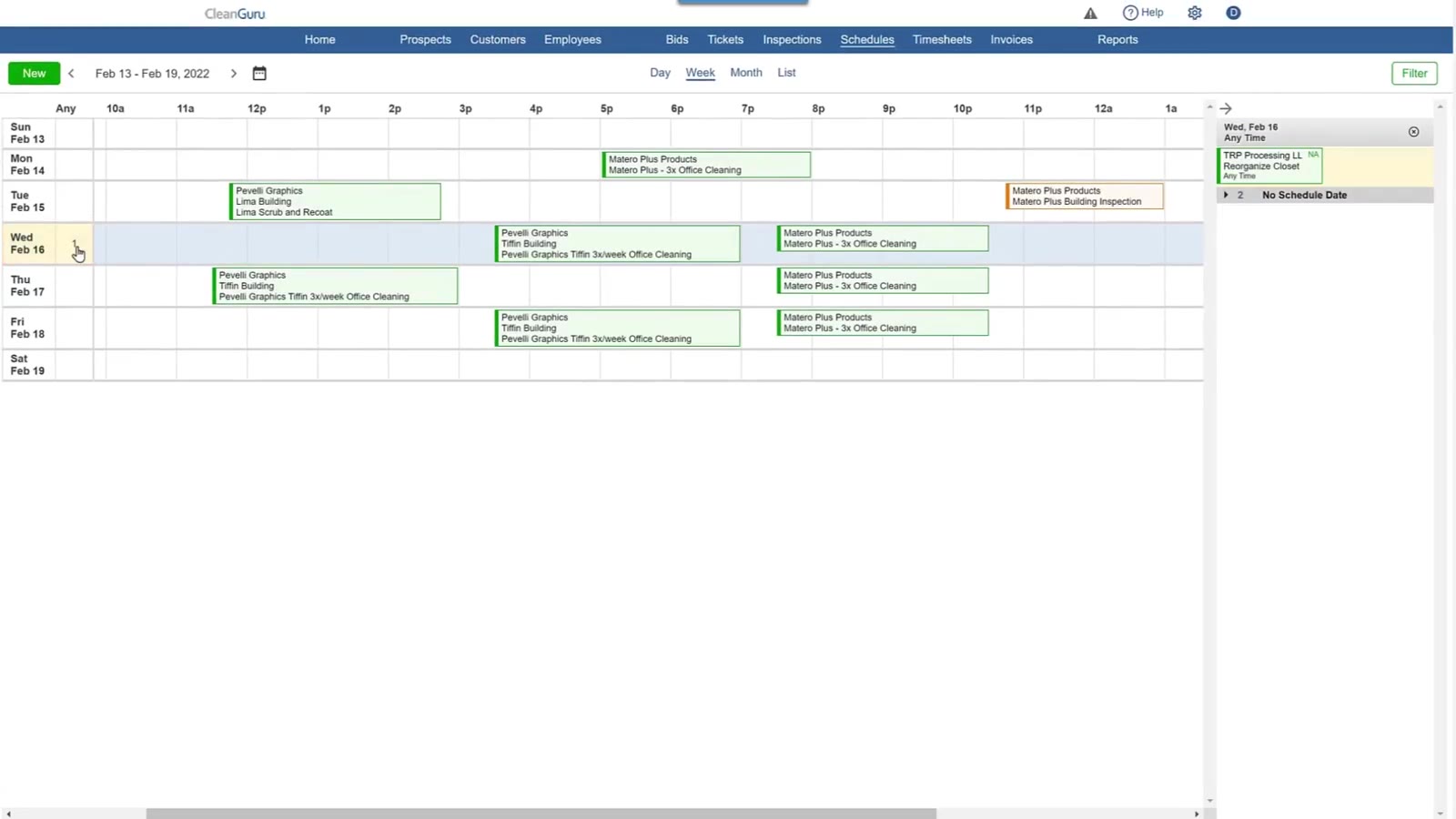Screen dimensions: 1456x819
Task: Open Thursday Pevelli Graphics Tiffin Building job
Action: coord(335,286)
